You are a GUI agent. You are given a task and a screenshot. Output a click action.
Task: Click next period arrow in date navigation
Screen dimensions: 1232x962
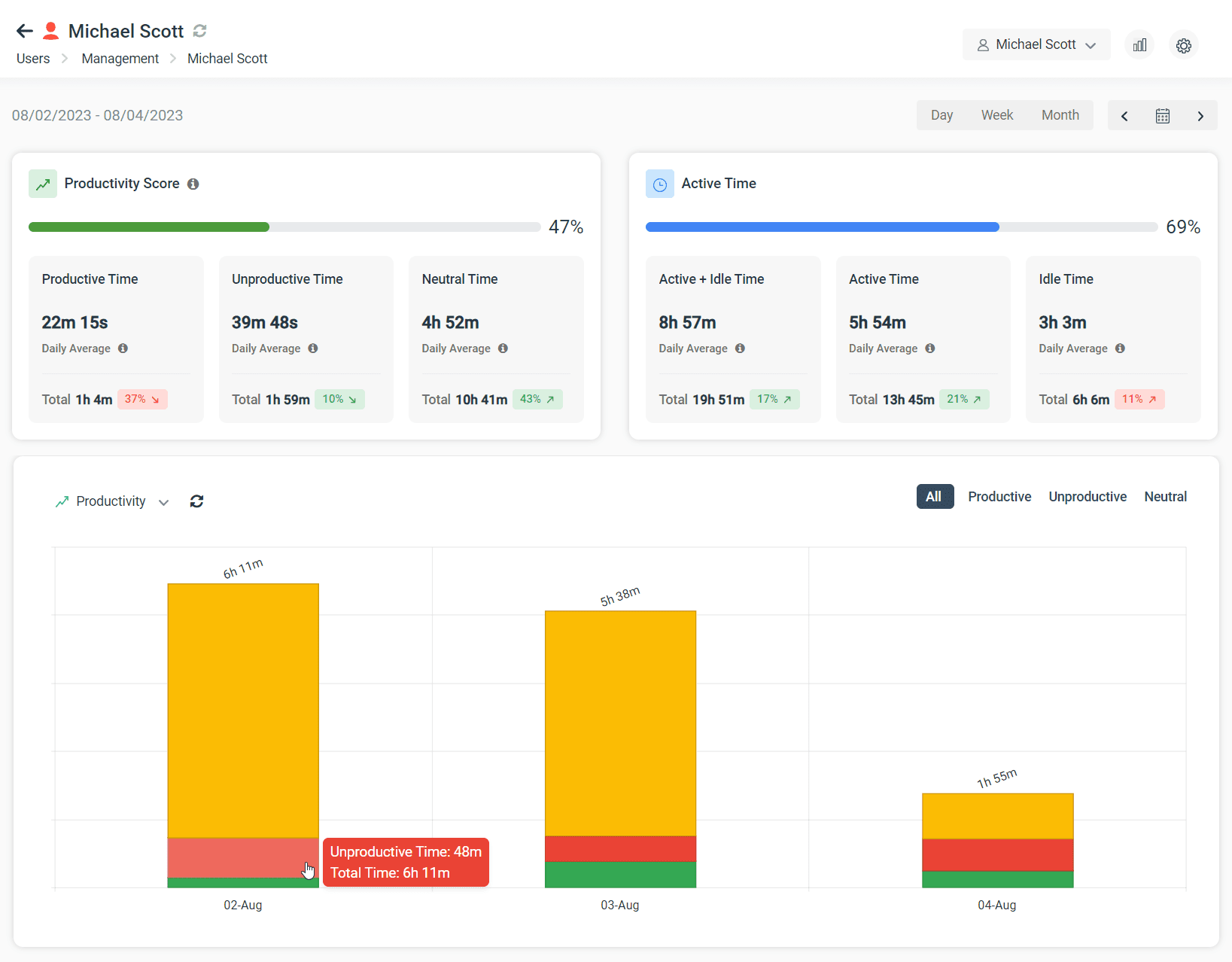pos(1200,115)
